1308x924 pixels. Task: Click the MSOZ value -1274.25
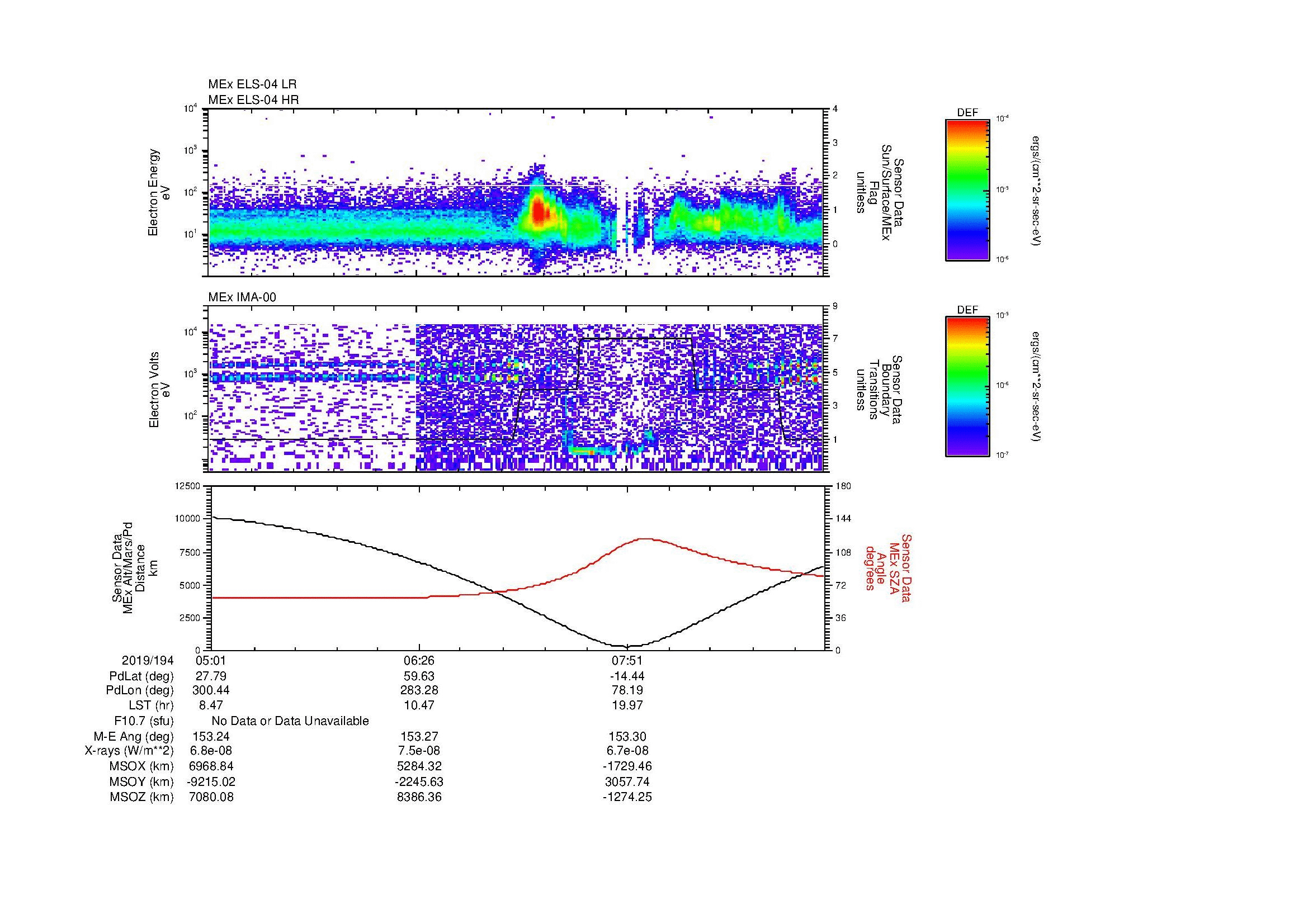tap(627, 797)
